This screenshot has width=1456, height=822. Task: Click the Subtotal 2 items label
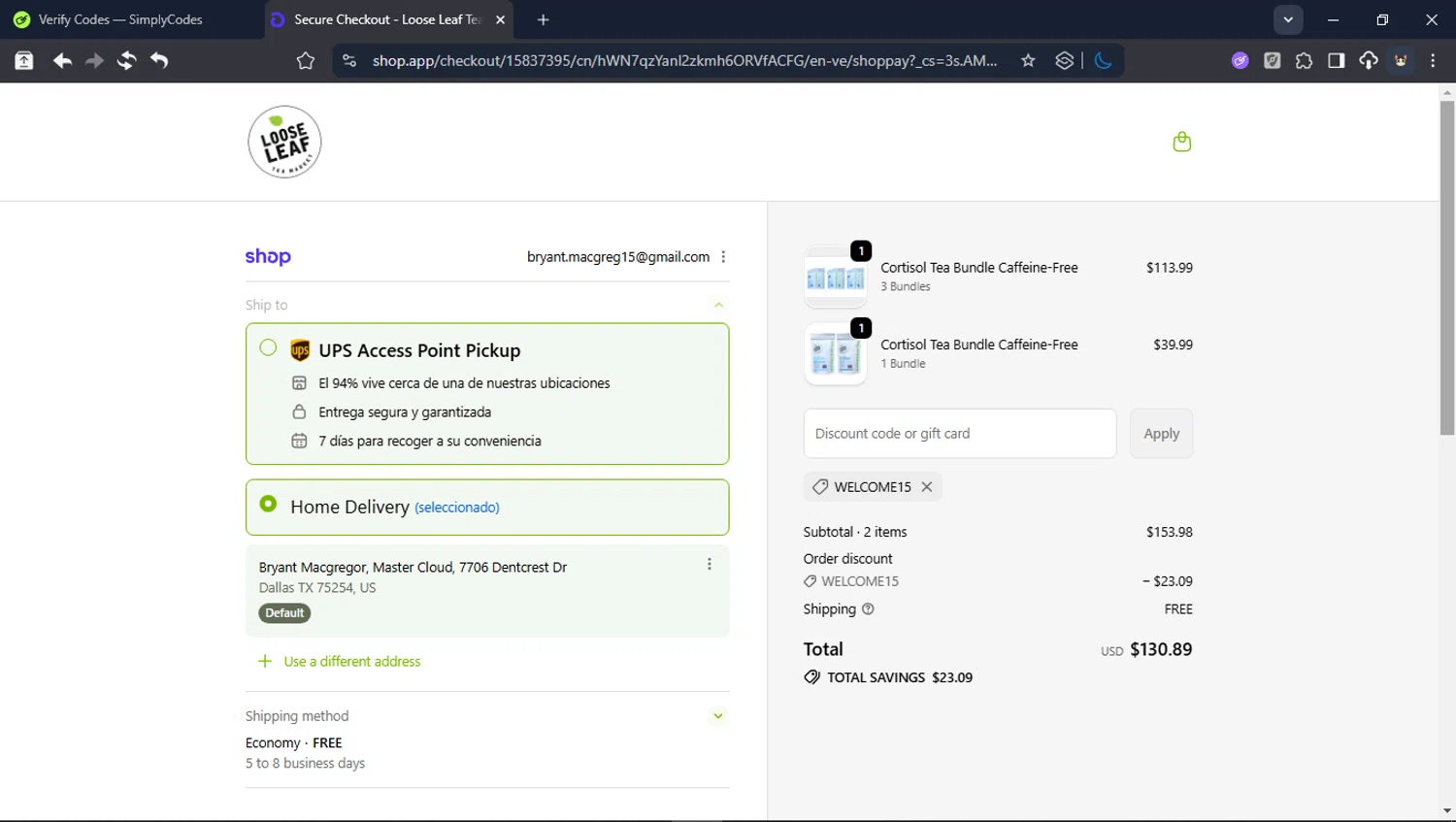point(855,532)
